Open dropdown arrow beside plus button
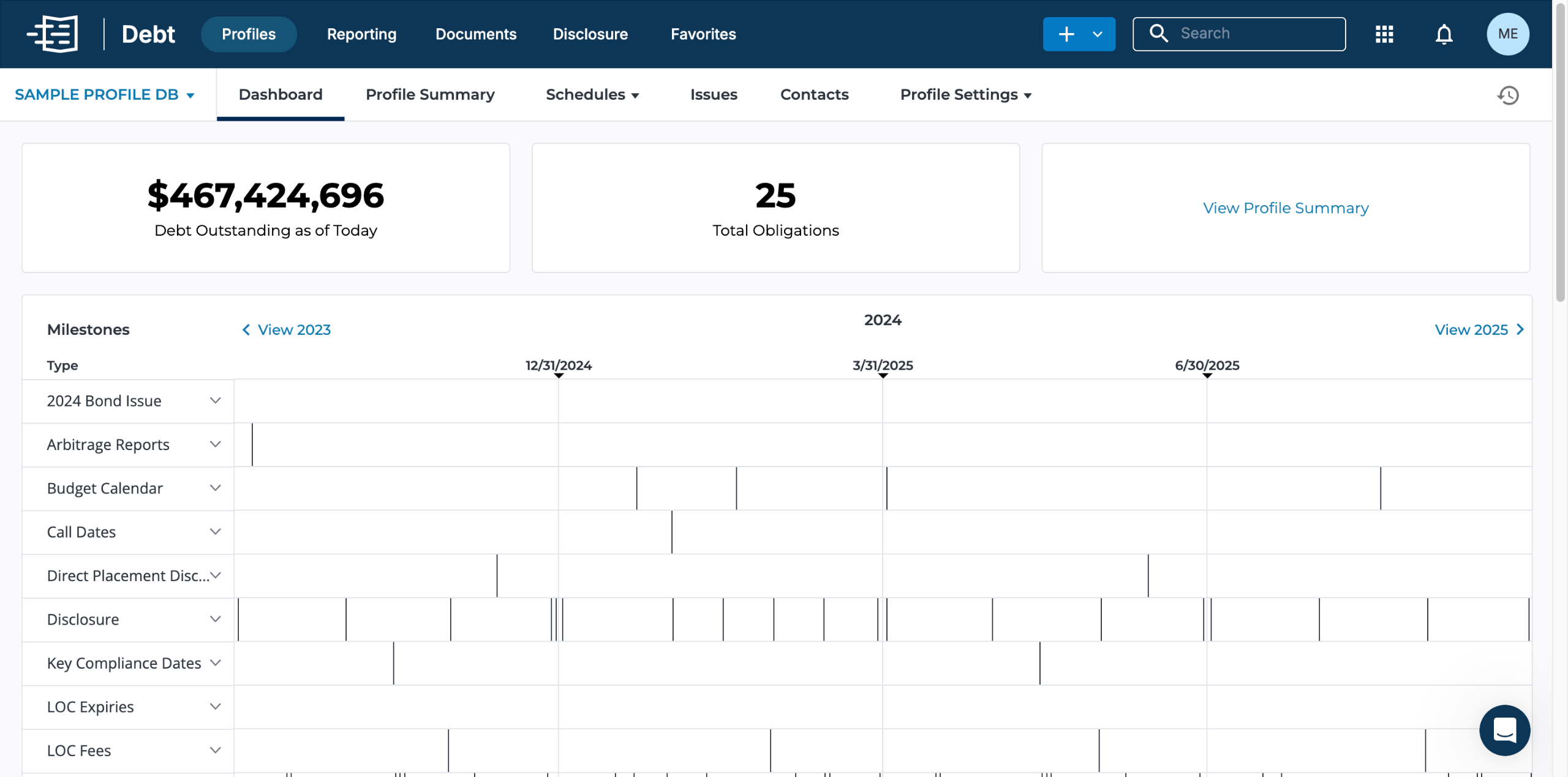 1098,34
